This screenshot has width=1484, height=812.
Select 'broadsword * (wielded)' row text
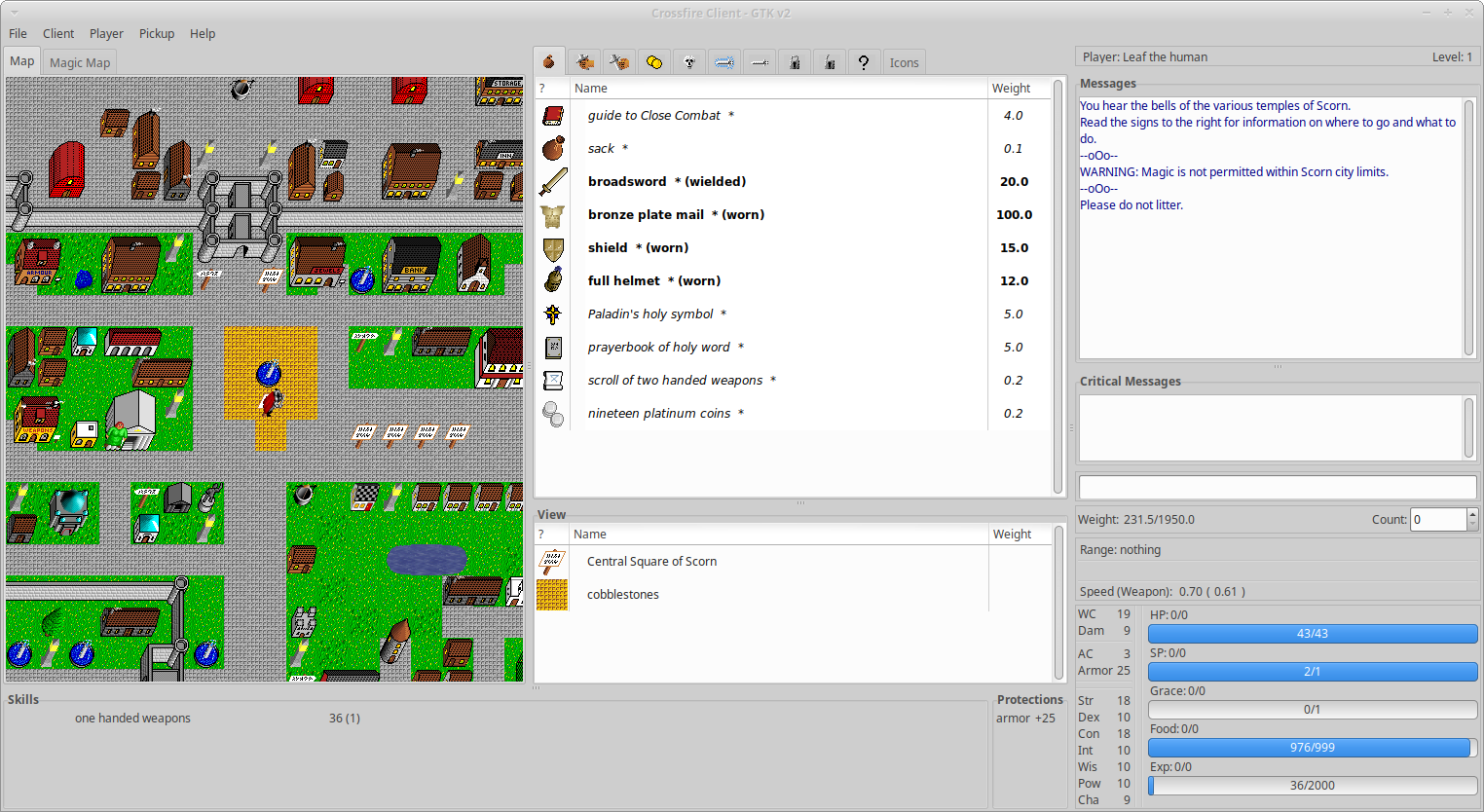click(667, 181)
